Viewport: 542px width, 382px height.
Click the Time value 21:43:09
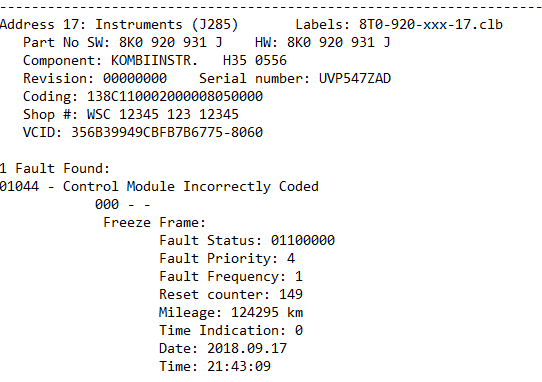pos(239,366)
